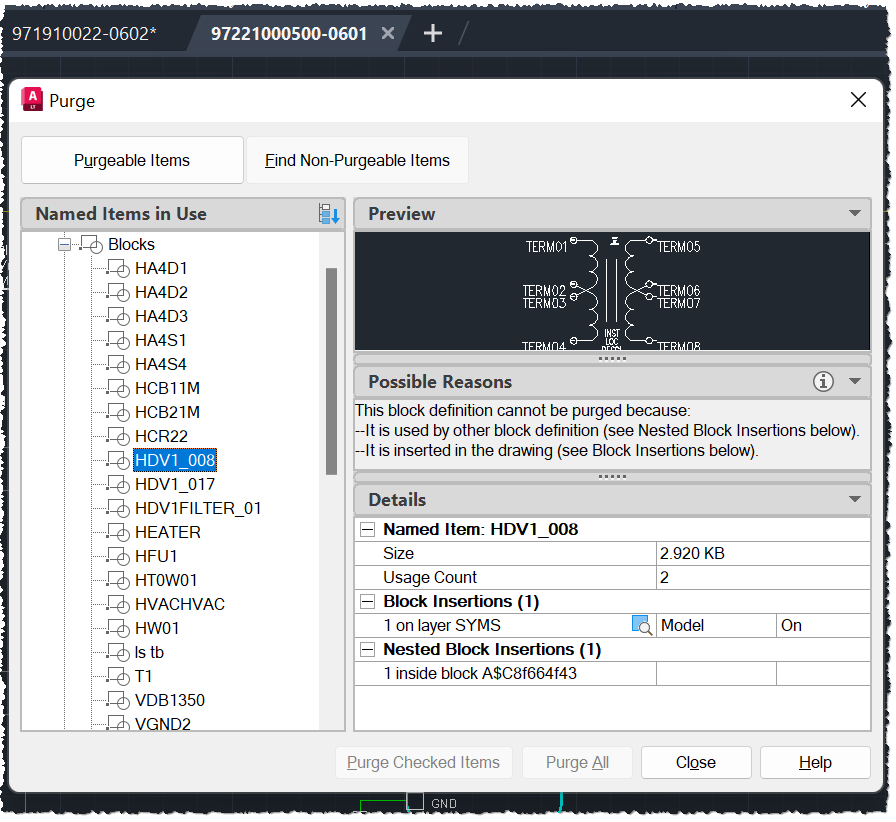Click Purge All button
This screenshot has height=822, width=896.
pos(577,762)
